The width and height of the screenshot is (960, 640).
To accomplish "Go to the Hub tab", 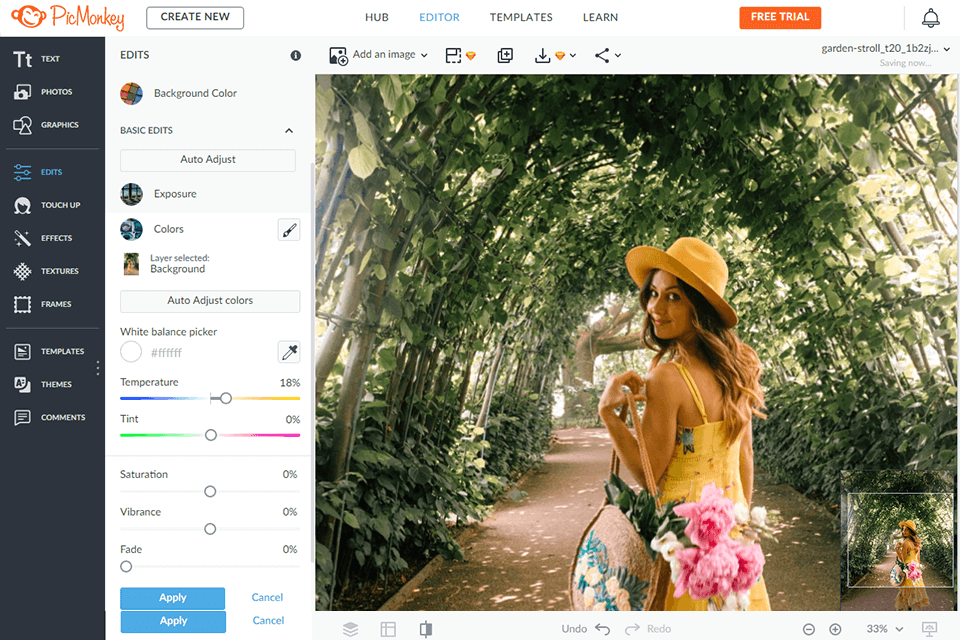I will pyautogui.click(x=376, y=17).
